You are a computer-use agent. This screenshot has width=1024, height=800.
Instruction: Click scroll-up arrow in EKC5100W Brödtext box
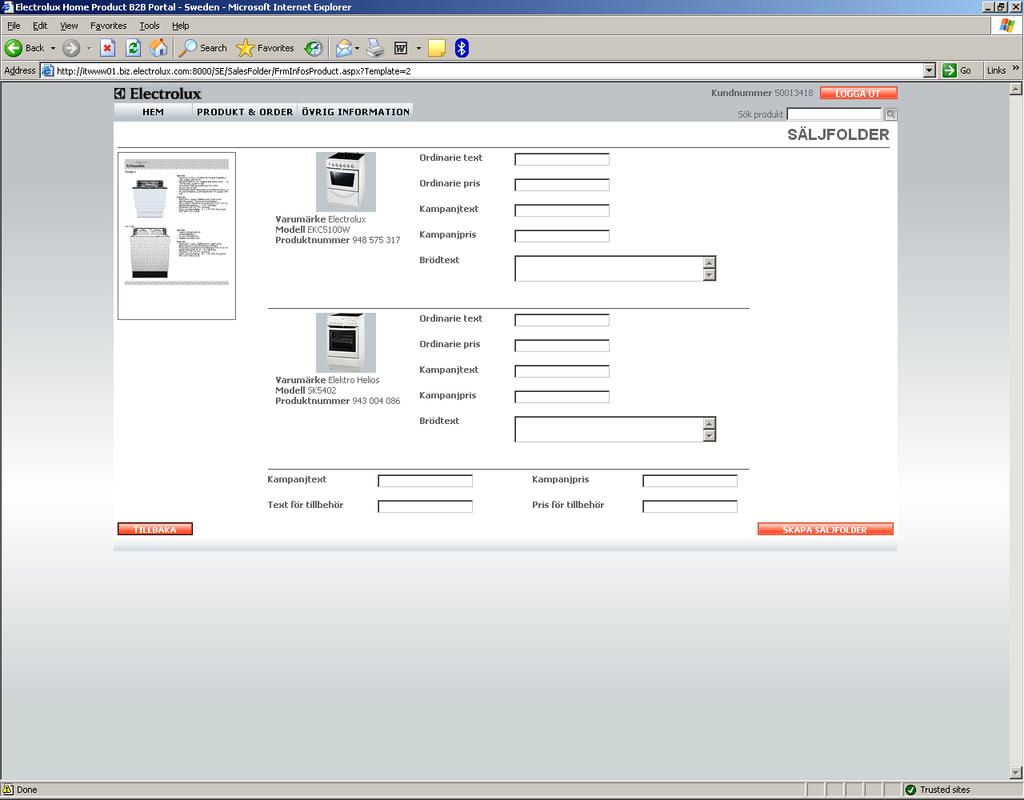point(709,263)
